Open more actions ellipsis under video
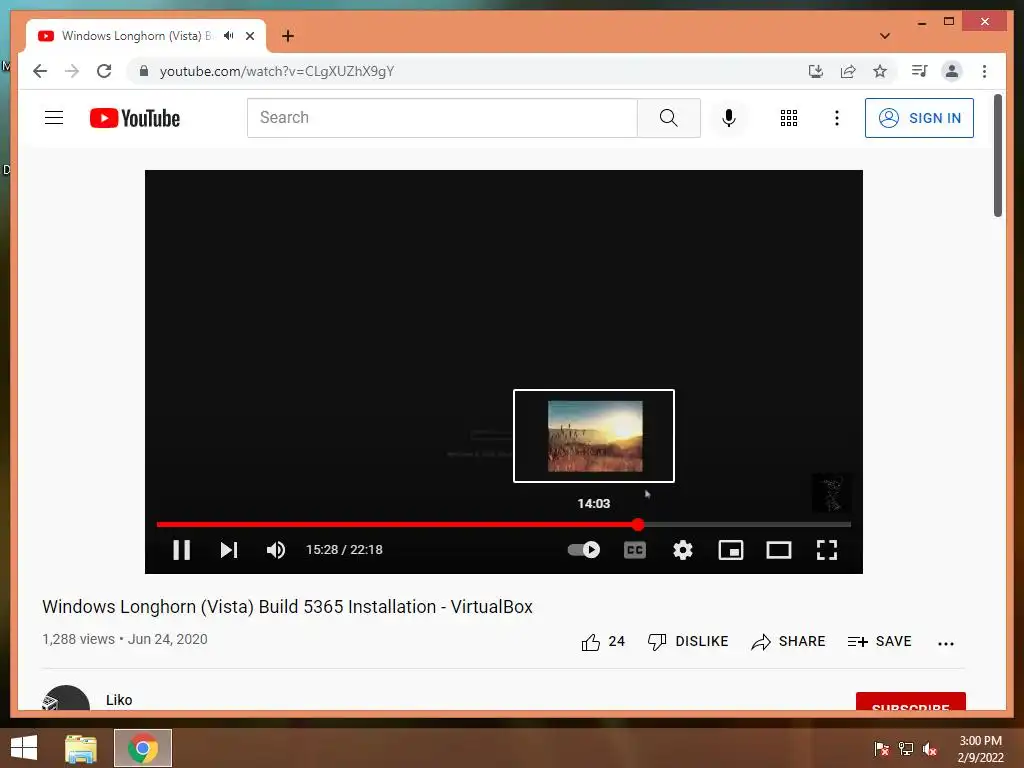Viewport: 1024px width, 768px height. coord(946,643)
